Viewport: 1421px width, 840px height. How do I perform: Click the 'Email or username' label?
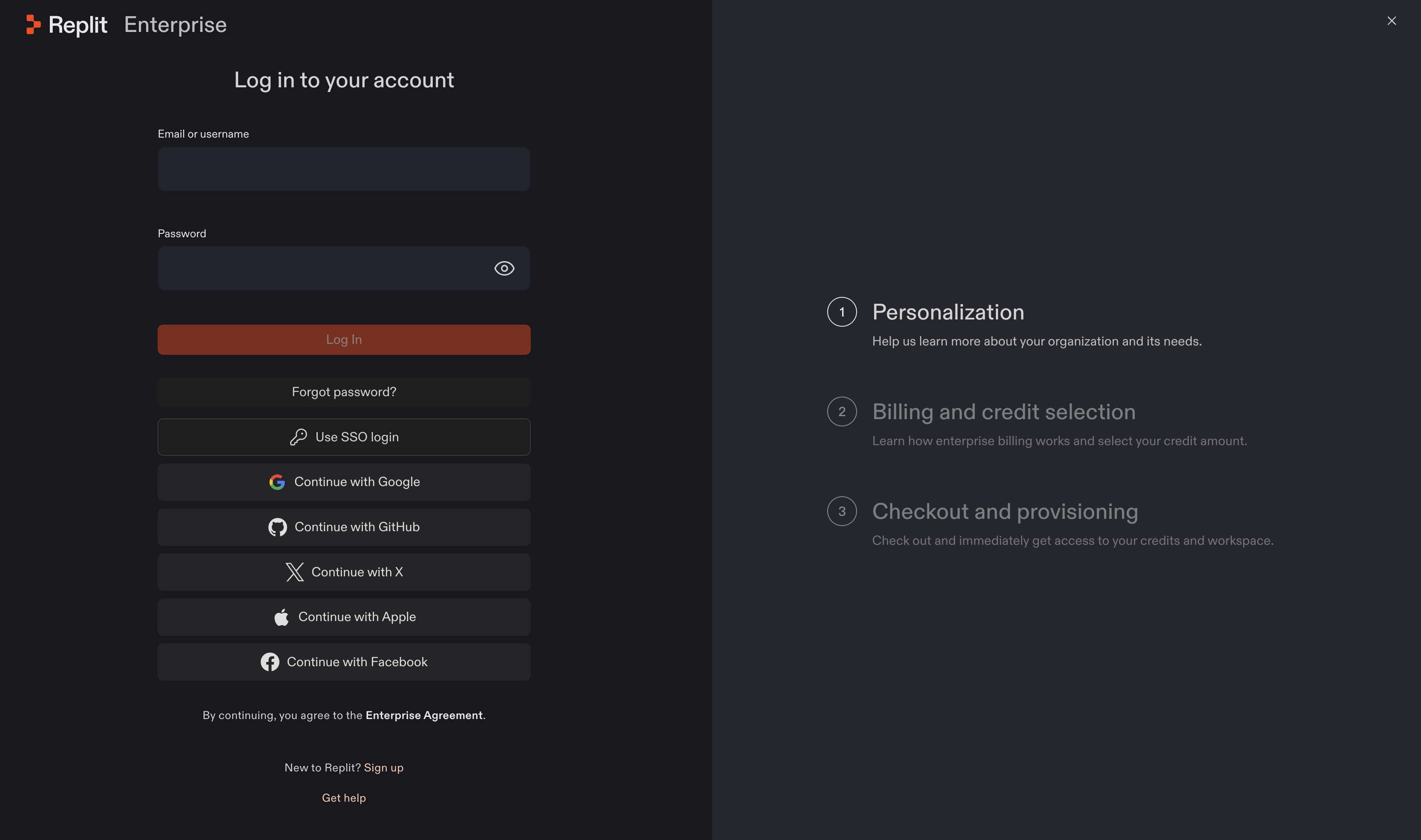click(203, 134)
